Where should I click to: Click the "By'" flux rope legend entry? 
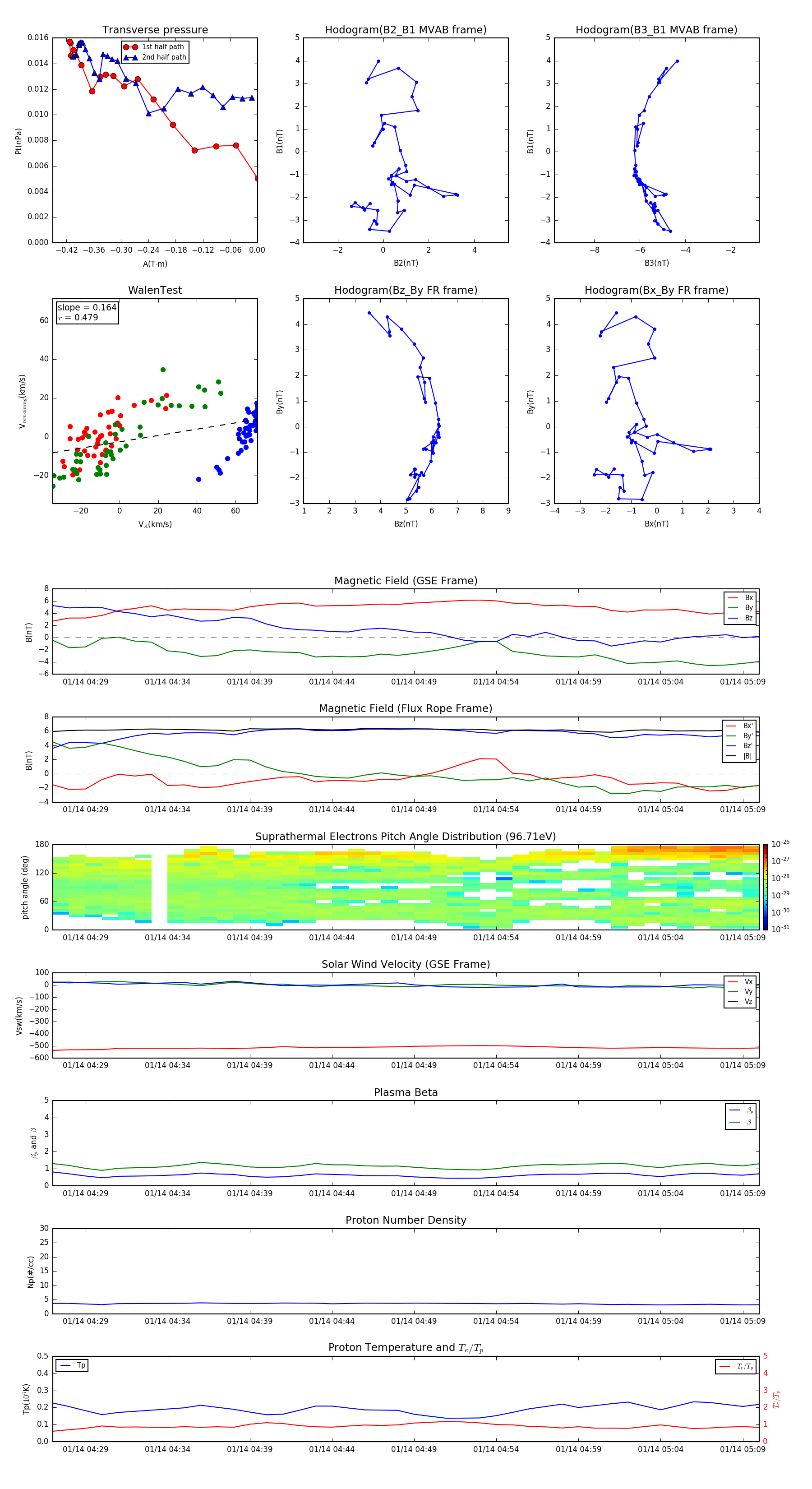pos(740,736)
